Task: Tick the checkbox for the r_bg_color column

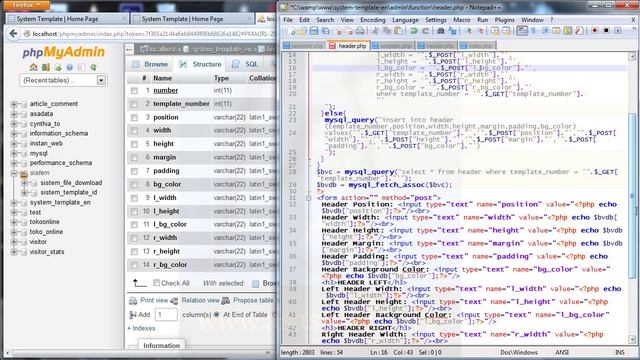Action: 134,265
